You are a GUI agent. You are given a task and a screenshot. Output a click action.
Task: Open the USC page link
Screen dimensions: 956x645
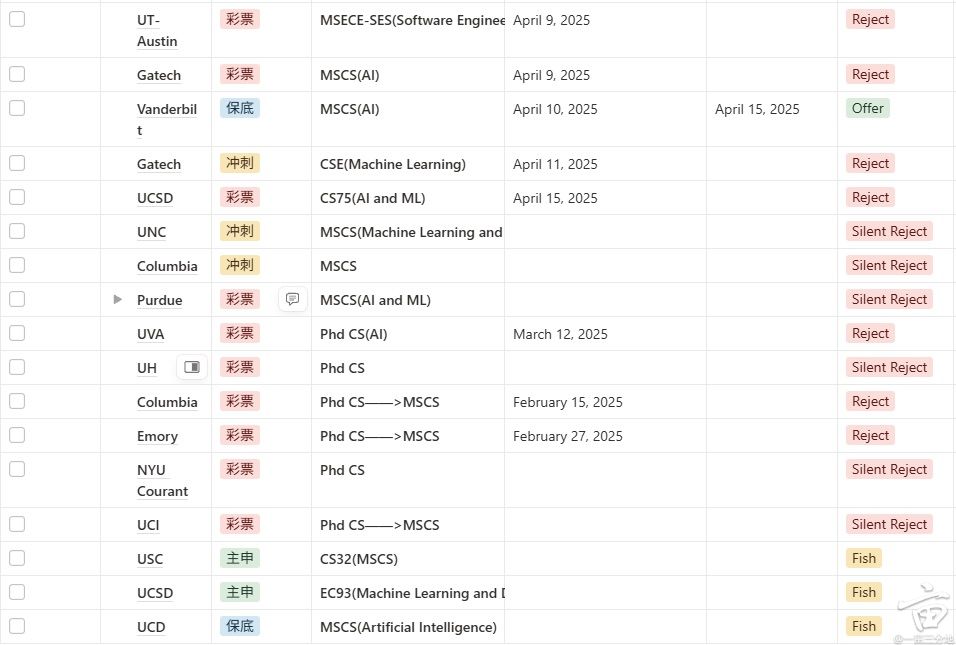(x=149, y=559)
